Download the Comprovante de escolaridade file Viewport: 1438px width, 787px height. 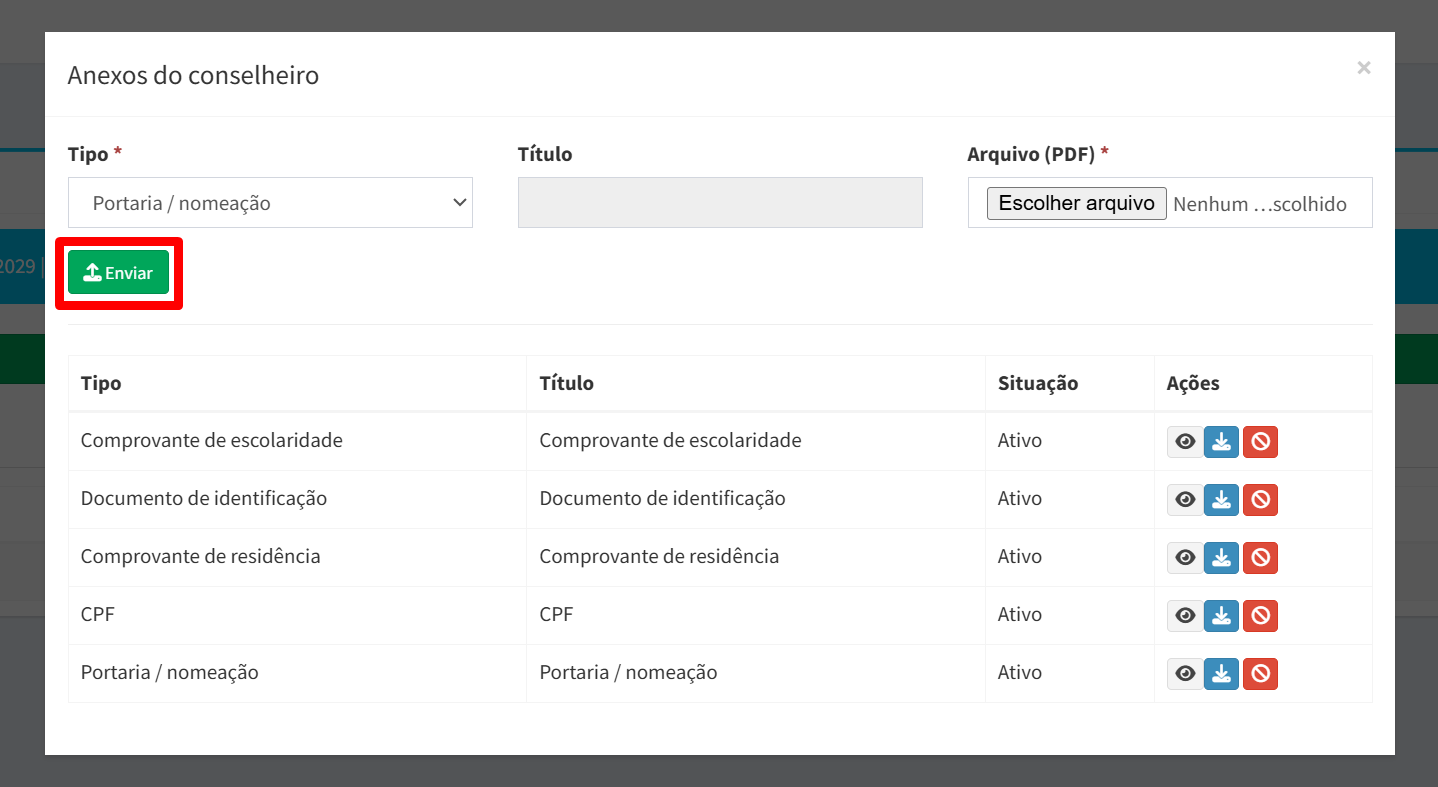tap(1221, 442)
